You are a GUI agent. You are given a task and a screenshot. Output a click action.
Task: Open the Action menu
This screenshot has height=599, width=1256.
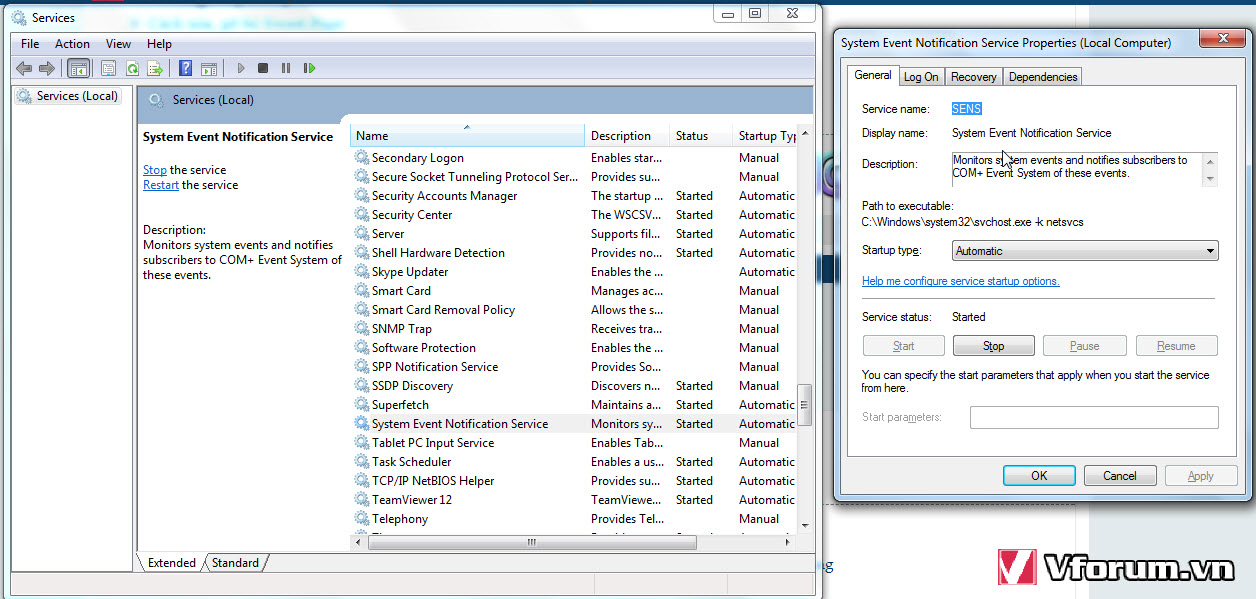coord(72,44)
